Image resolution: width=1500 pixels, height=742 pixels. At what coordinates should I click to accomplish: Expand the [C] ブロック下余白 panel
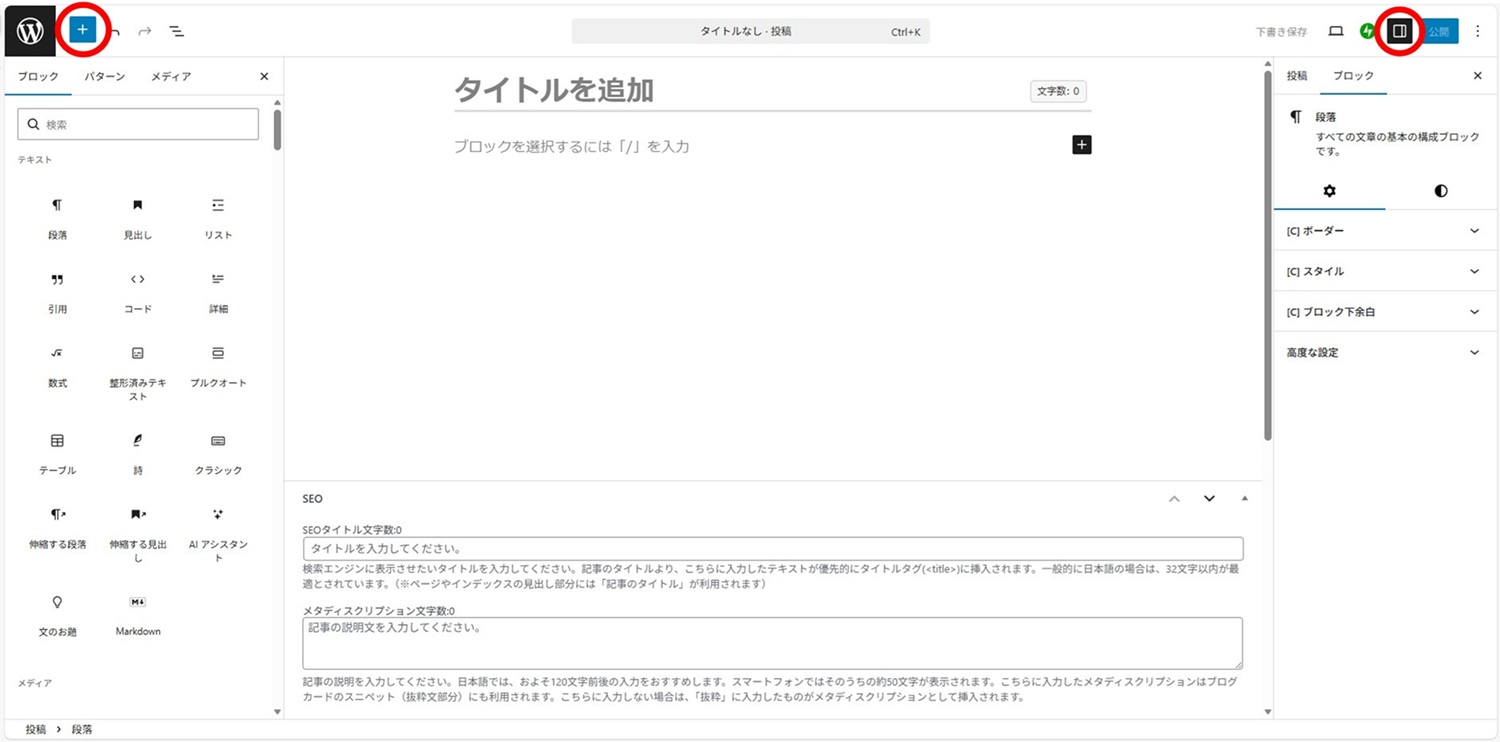(x=1381, y=312)
